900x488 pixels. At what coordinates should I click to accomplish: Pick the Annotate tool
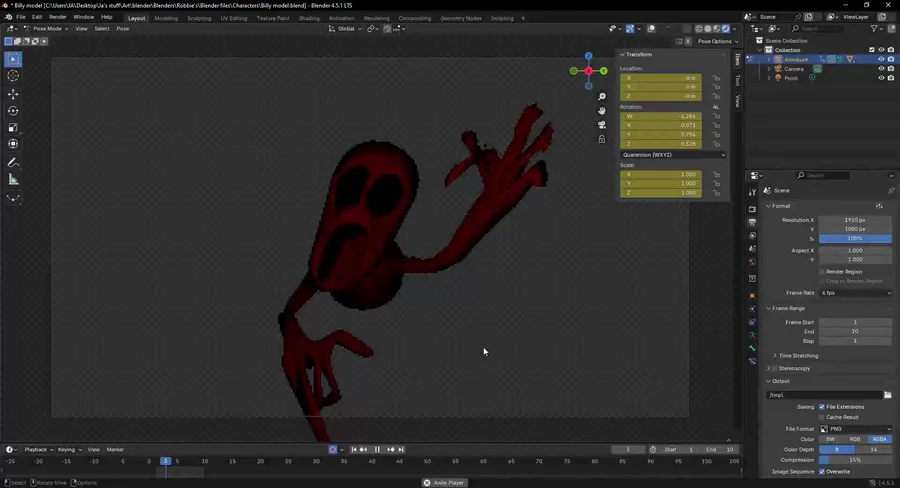(13, 162)
